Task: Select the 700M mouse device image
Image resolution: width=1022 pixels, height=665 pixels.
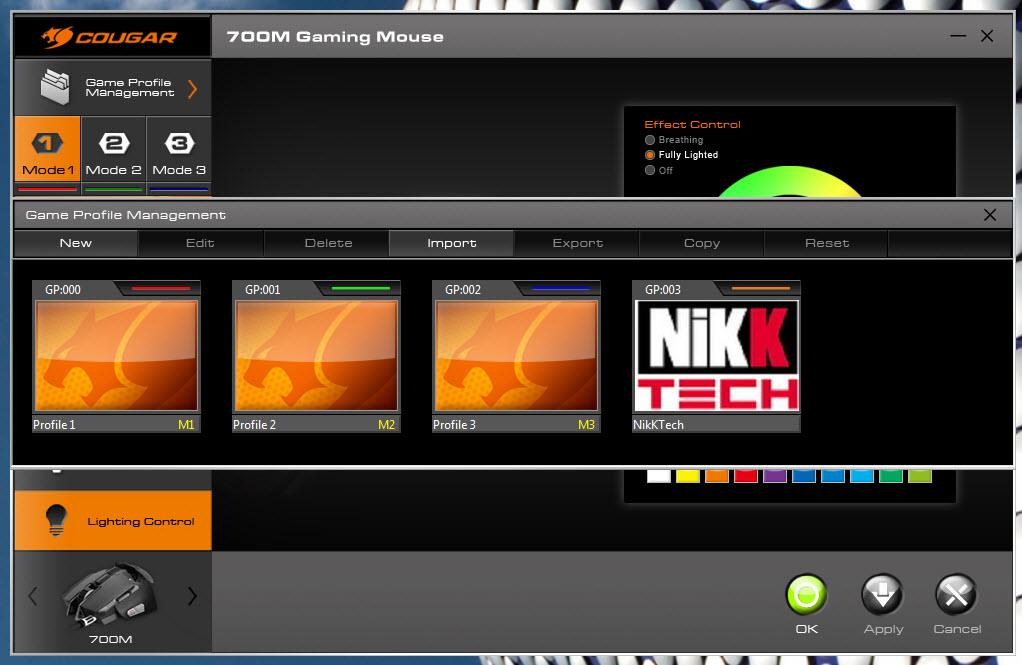Action: 110,594
